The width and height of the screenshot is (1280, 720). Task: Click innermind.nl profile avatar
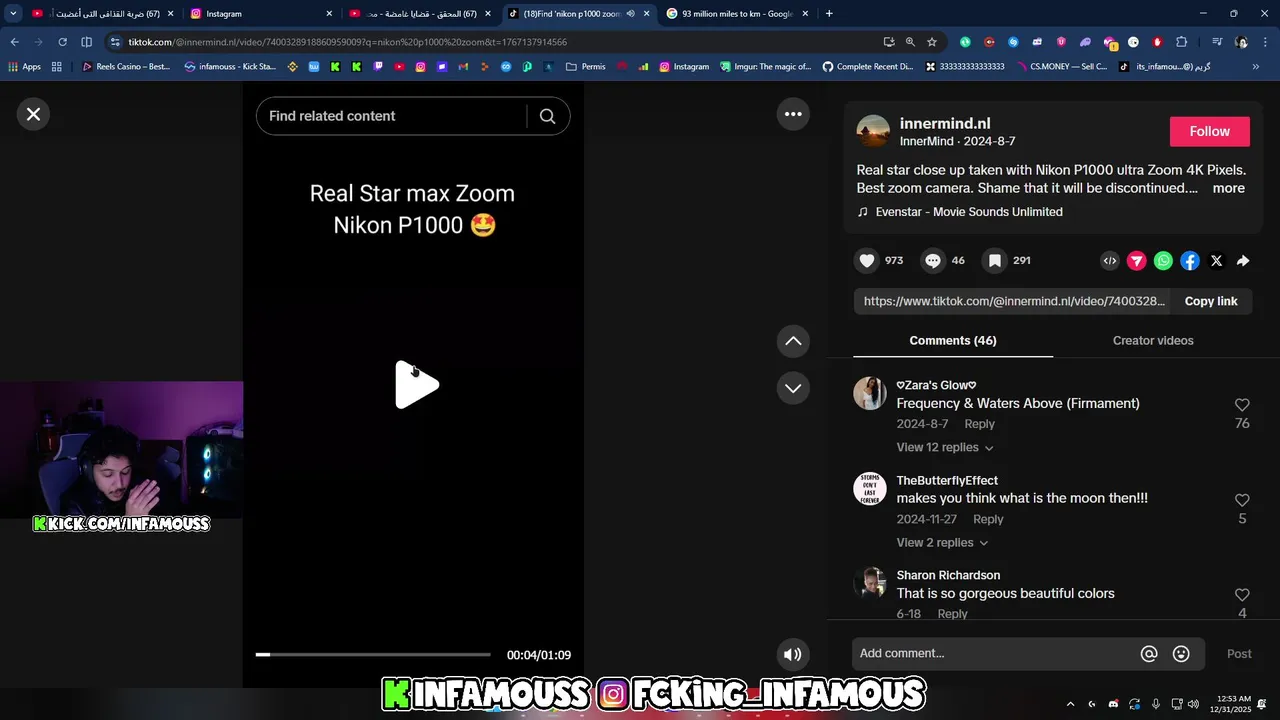tap(873, 131)
